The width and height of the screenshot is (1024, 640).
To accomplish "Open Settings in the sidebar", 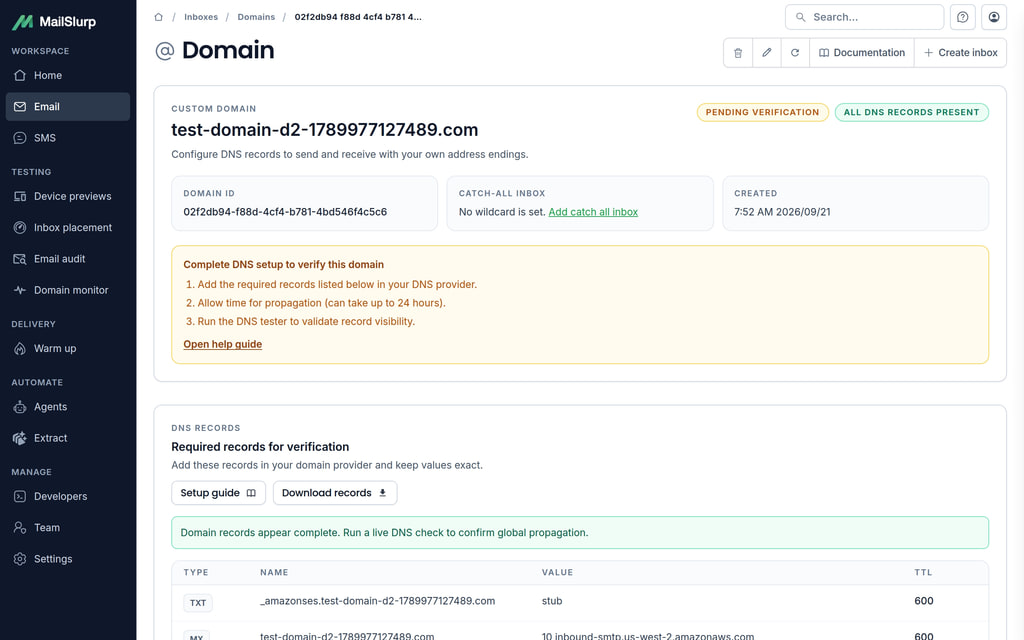I will [67, 558].
